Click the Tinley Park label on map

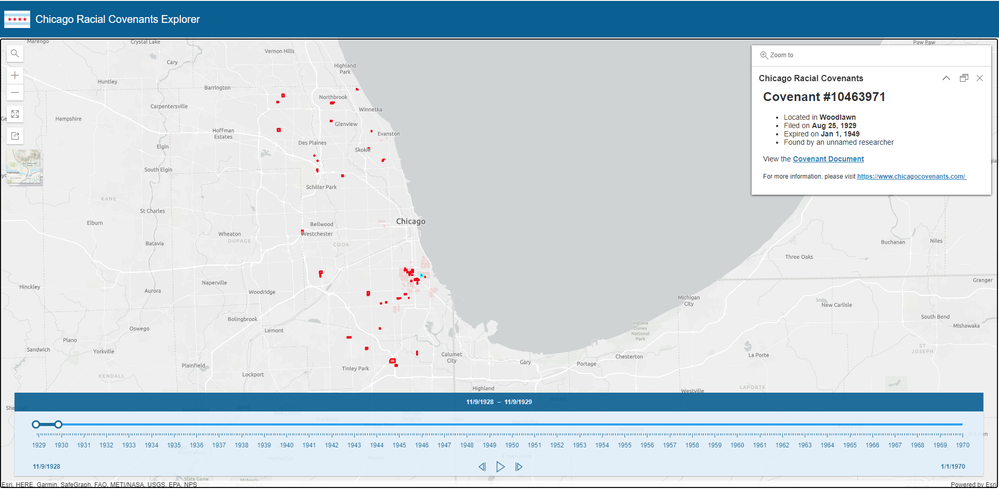pyautogui.click(x=356, y=369)
